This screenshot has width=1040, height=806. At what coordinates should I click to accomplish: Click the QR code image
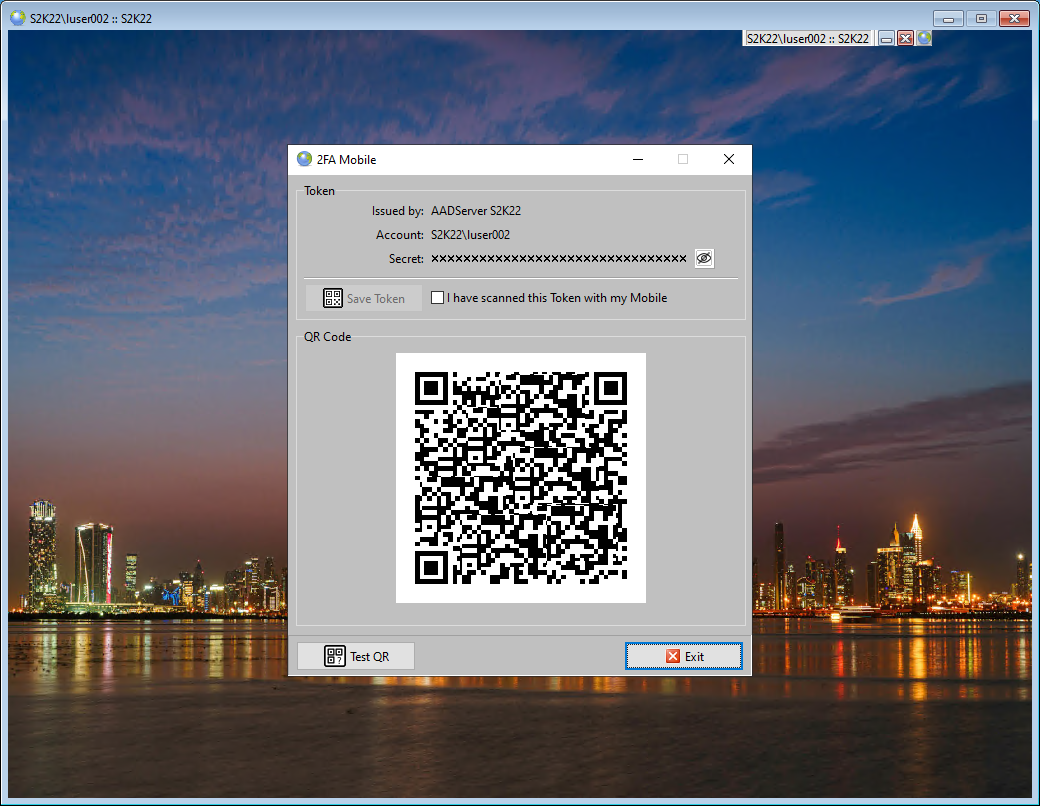point(520,478)
